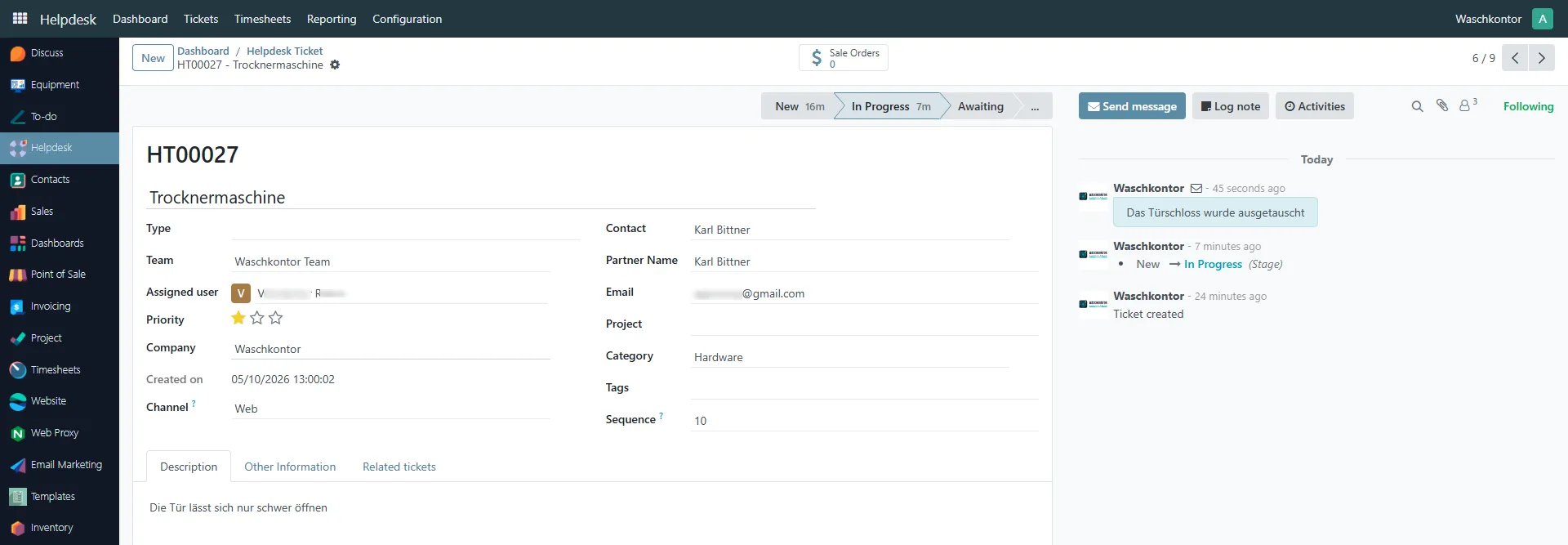1568x545 pixels.
Task: Set priority to two stars
Action: tap(257, 318)
